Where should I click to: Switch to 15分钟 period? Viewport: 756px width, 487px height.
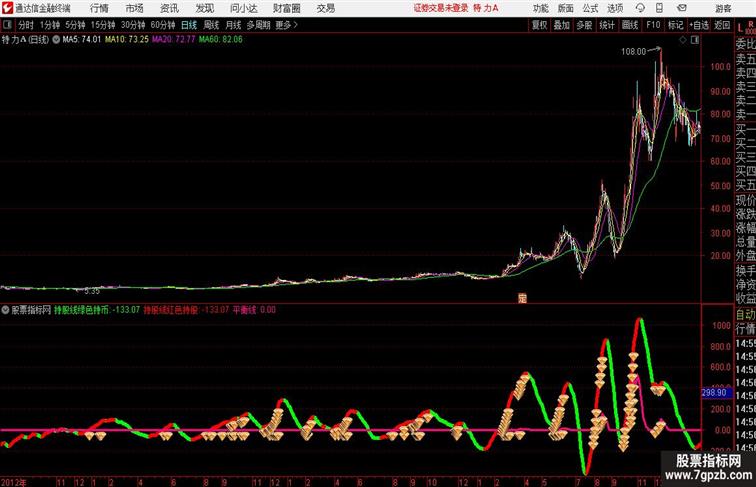point(103,25)
